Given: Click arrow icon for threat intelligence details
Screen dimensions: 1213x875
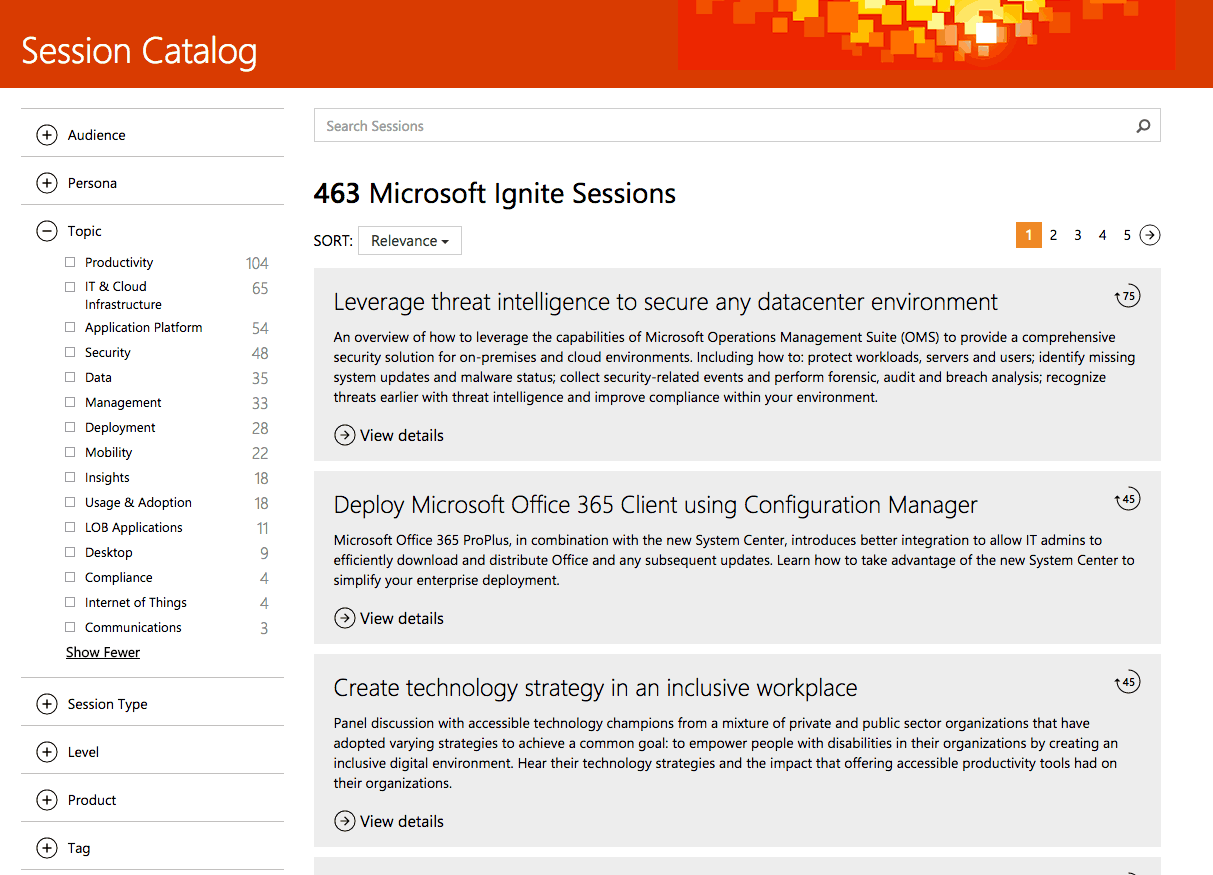Looking at the screenshot, I should tap(345, 435).
